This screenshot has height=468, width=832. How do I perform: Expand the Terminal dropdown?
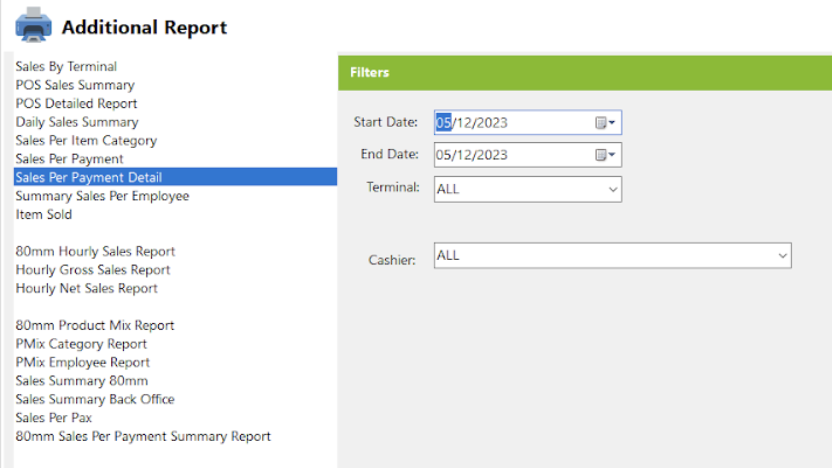[613, 189]
